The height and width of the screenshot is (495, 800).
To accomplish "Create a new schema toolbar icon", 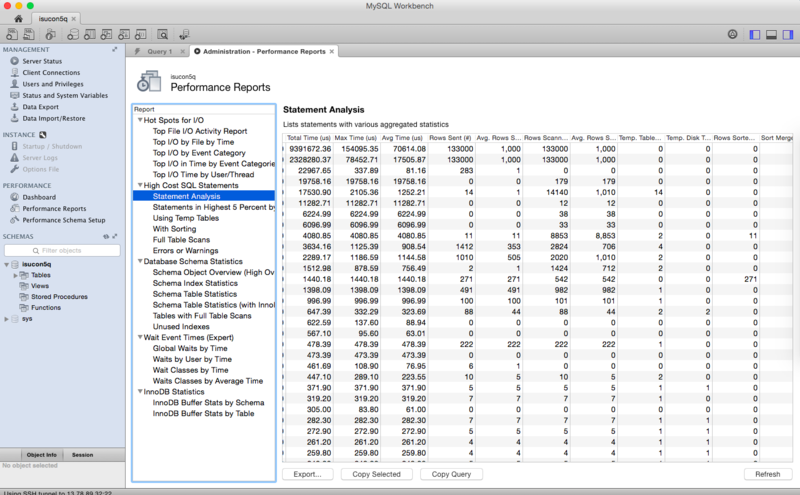I will point(73,34).
